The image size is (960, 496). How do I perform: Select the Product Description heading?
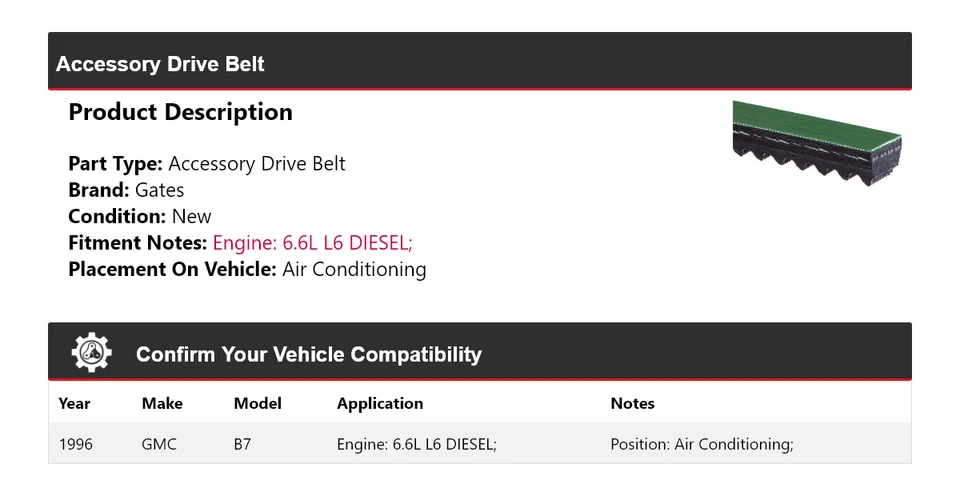(x=180, y=112)
